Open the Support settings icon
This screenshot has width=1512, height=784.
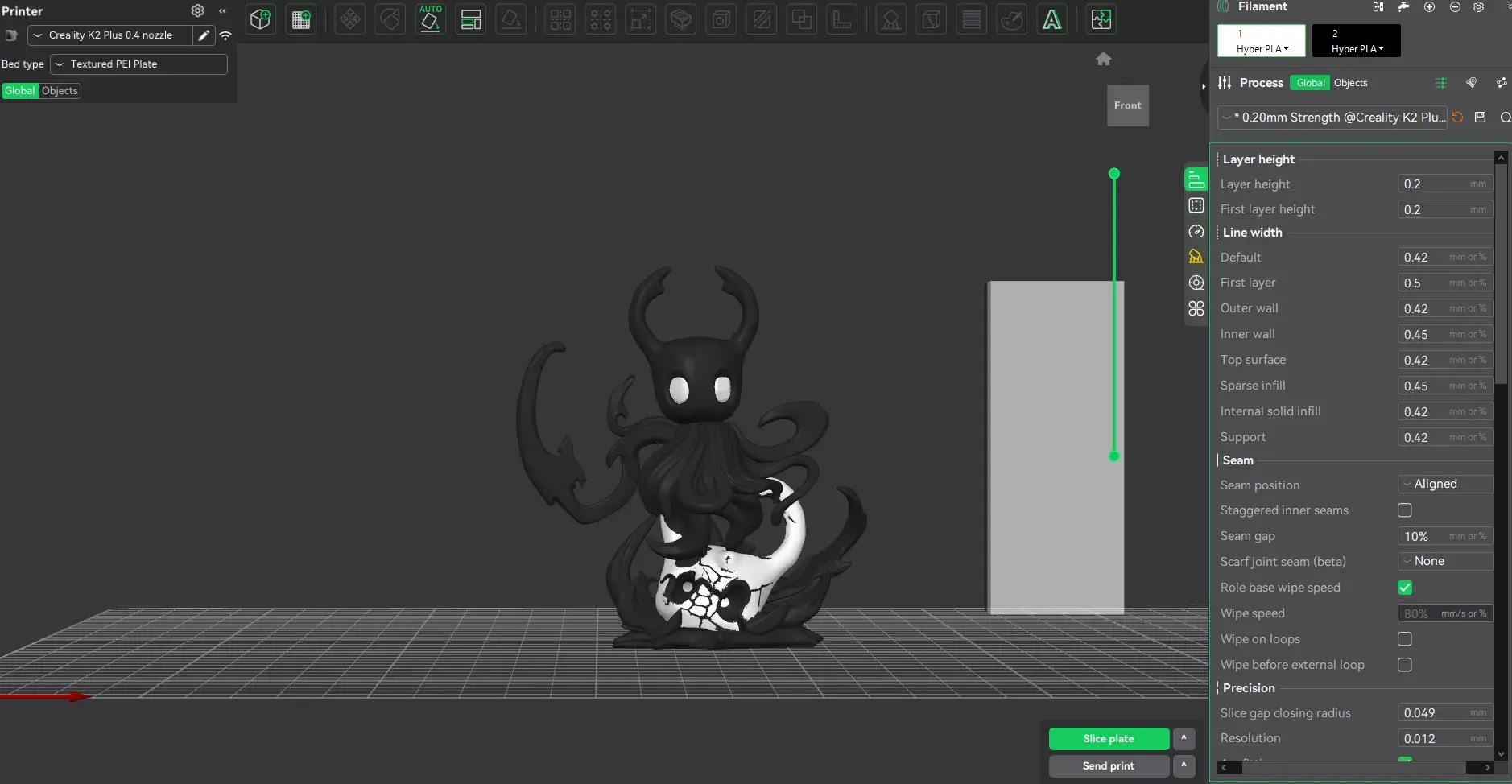pyautogui.click(x=1196, y=258)
